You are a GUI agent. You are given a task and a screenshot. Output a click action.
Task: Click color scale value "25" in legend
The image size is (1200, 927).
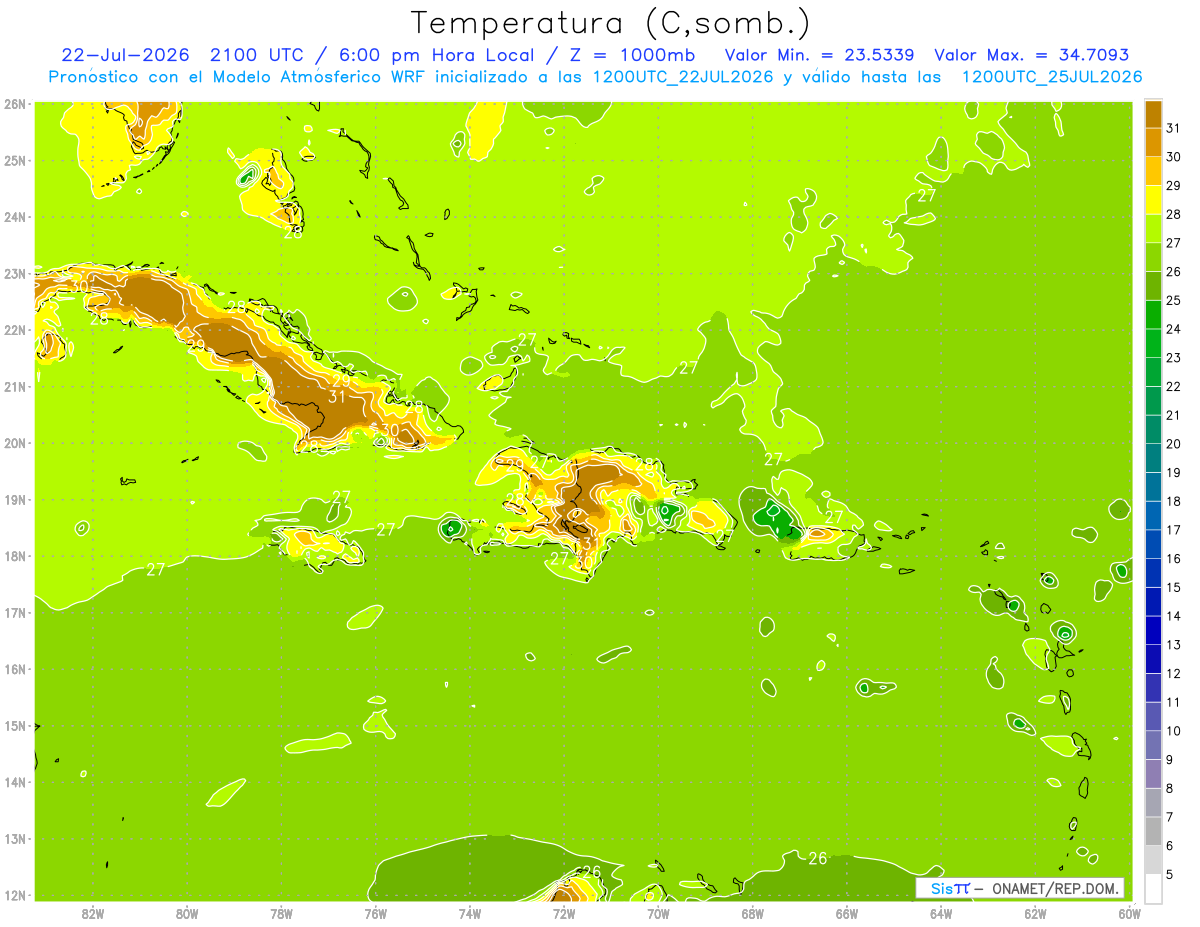point(1173,301)
